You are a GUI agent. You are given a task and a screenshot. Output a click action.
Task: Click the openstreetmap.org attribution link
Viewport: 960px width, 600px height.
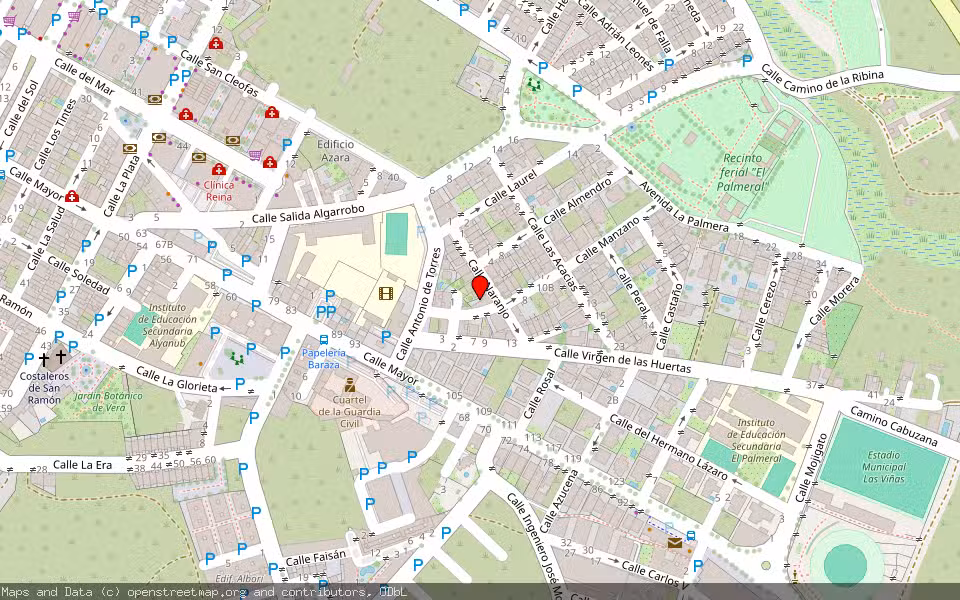[187, 592]
